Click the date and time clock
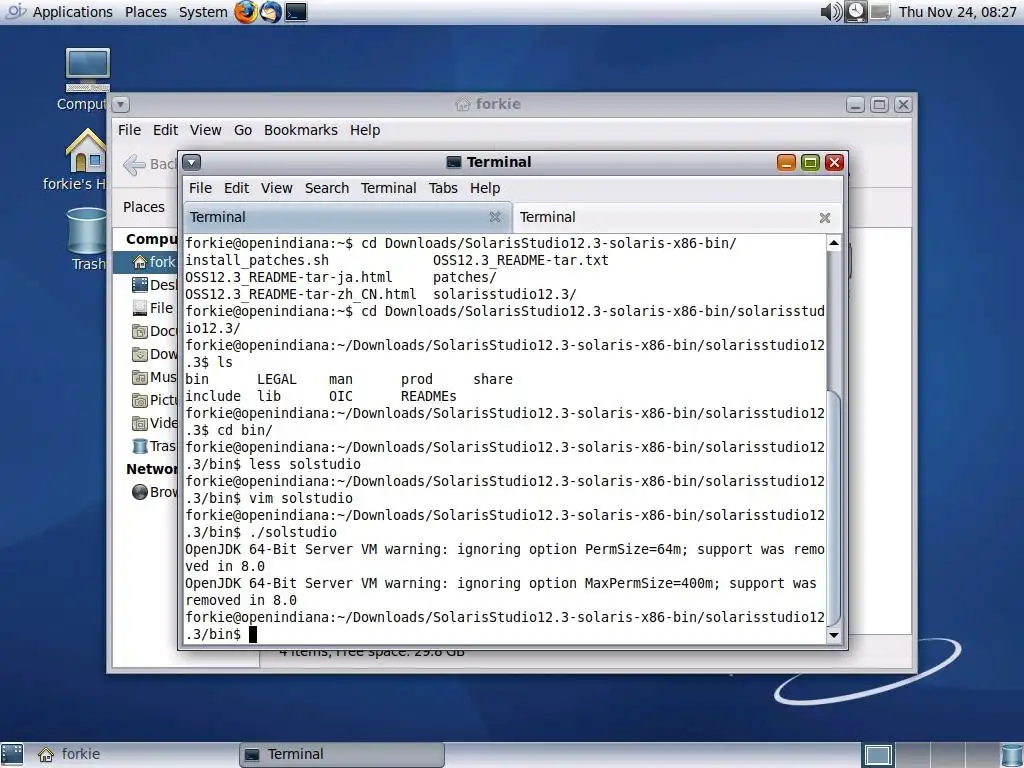 point(957,12)
